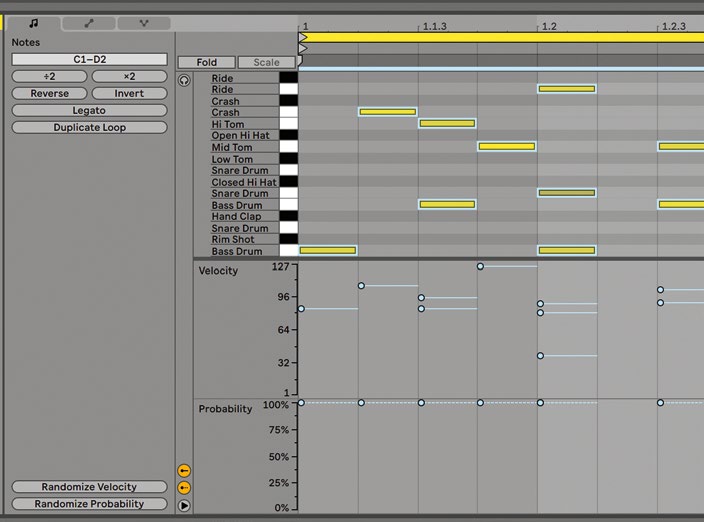Screen dimensions: 704x522
Task: Toggle the Fold button
Action: click(x=207, y=62)
